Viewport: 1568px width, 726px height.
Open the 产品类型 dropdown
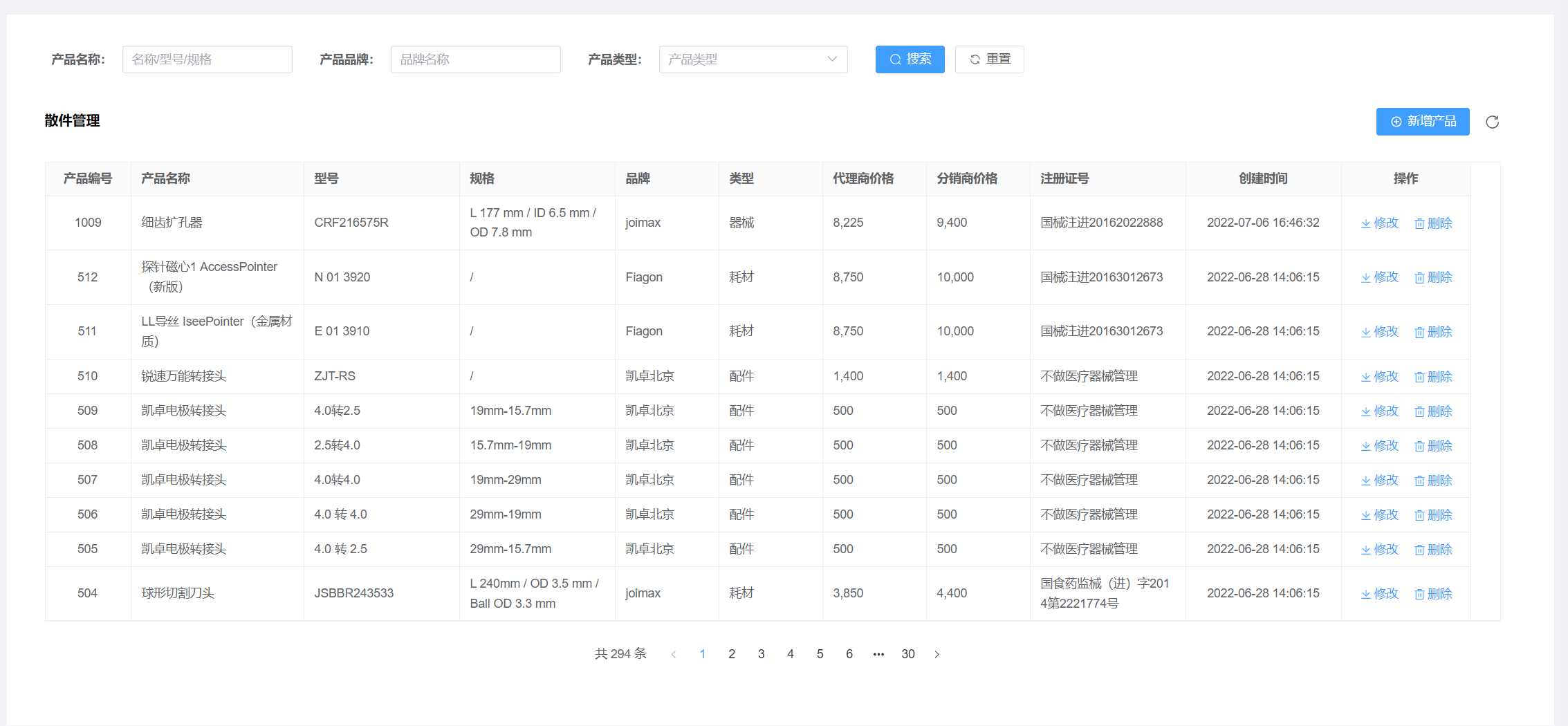click(x=753, y=59)
